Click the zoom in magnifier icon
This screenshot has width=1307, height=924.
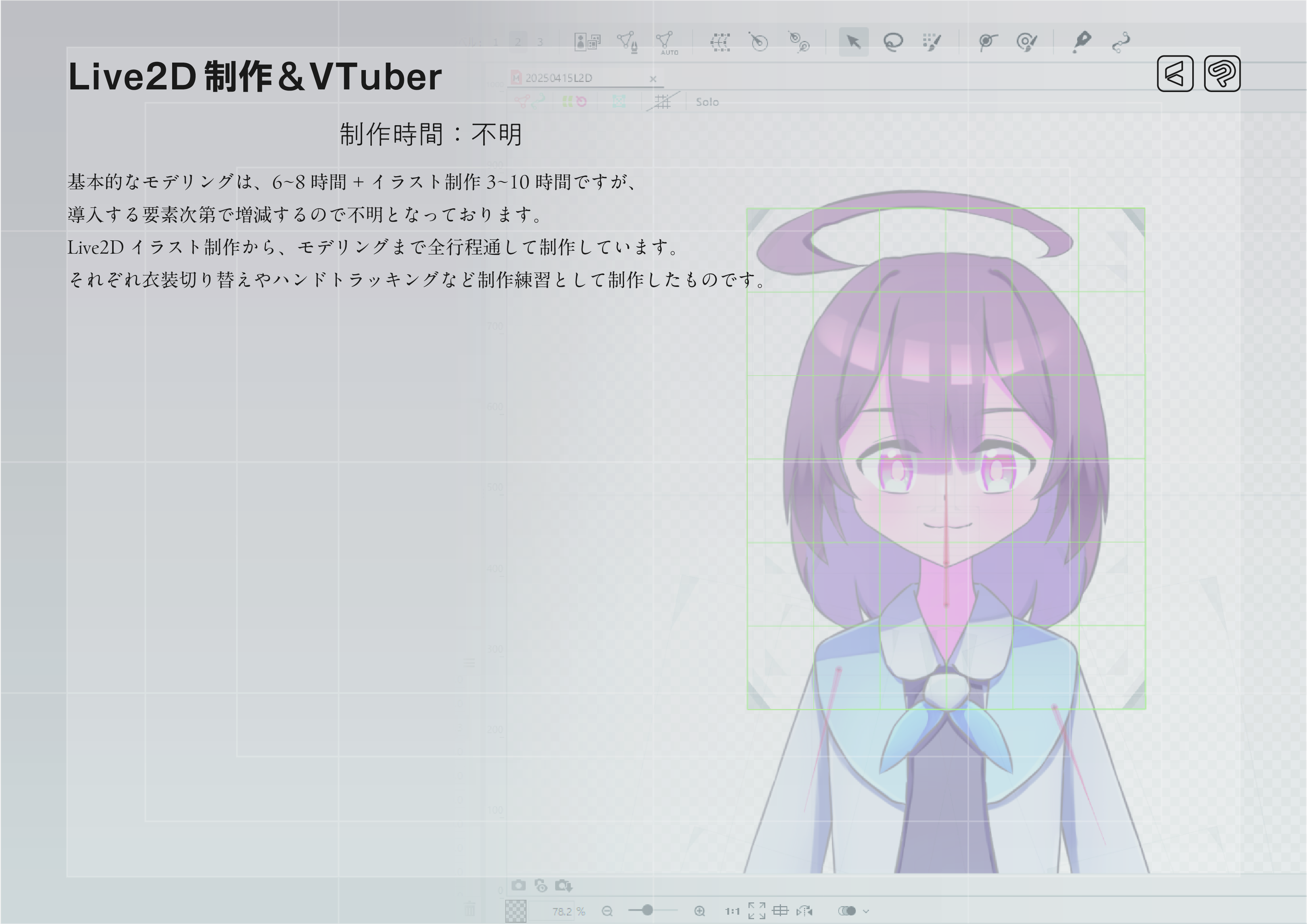[x=700, y=911]
